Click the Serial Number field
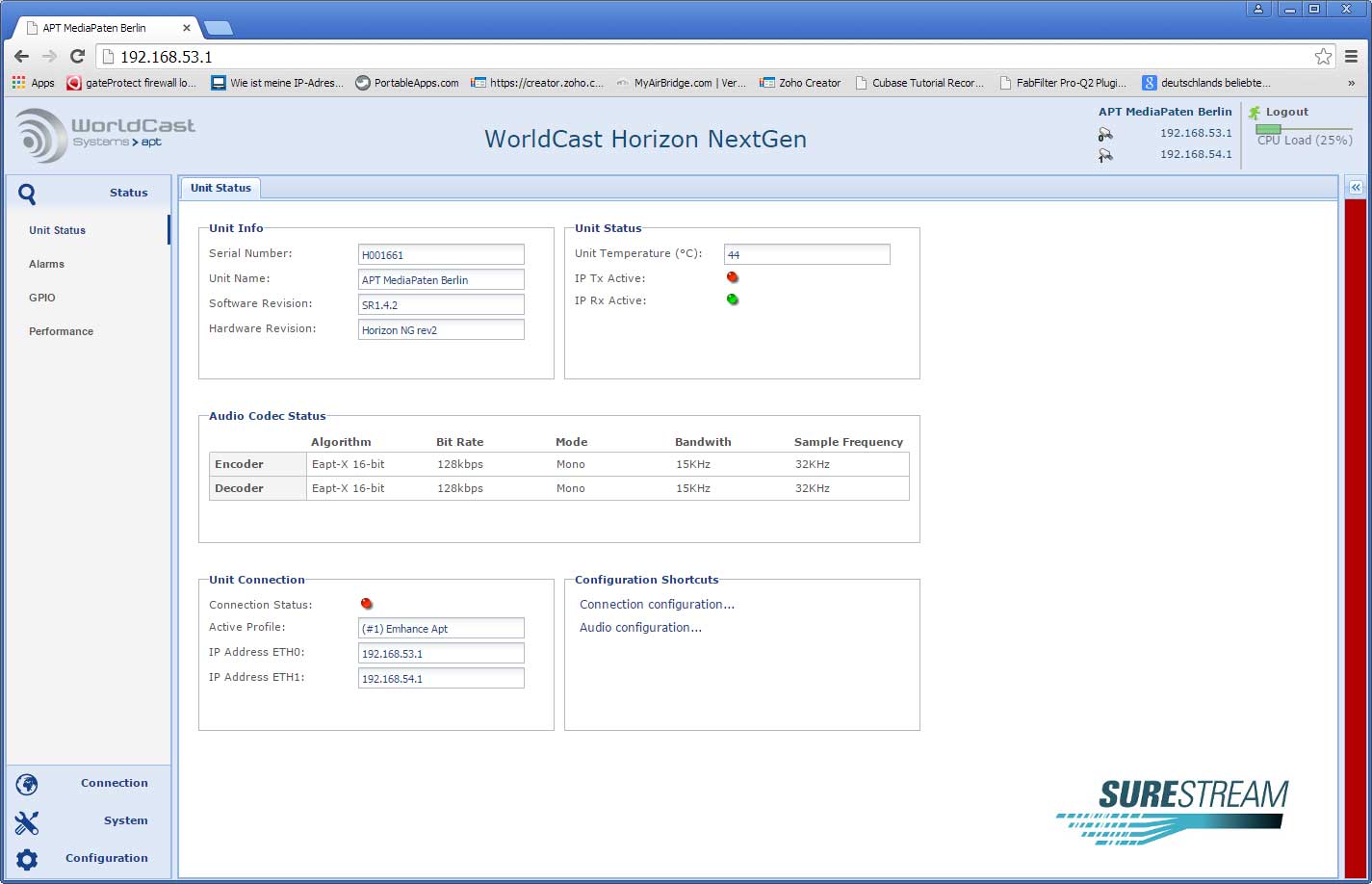The width and height of the screenshot is (1372, 884). tap(441, 254)
